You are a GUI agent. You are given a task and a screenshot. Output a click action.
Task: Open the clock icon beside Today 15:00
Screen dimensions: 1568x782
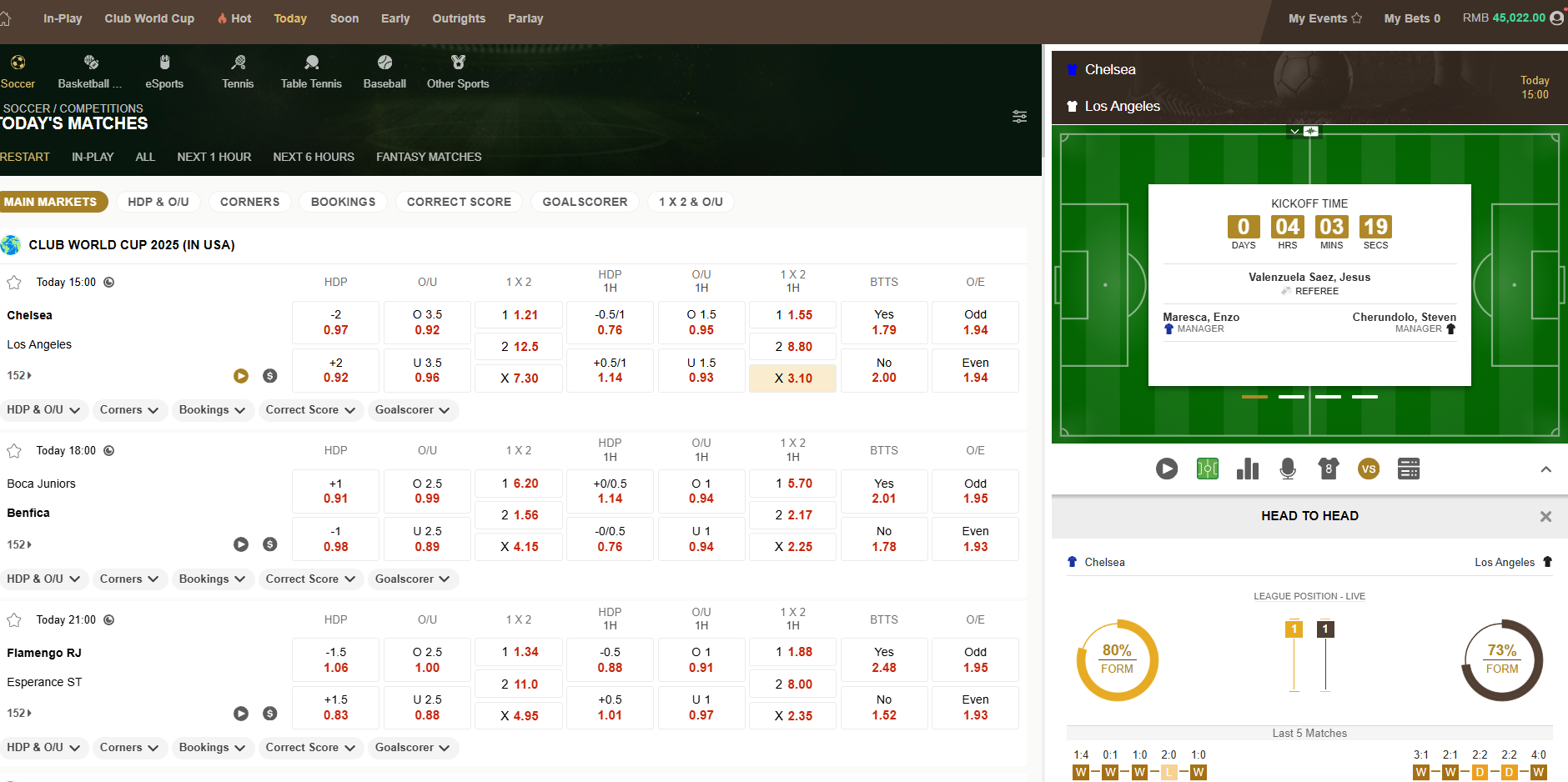(109, 283)
